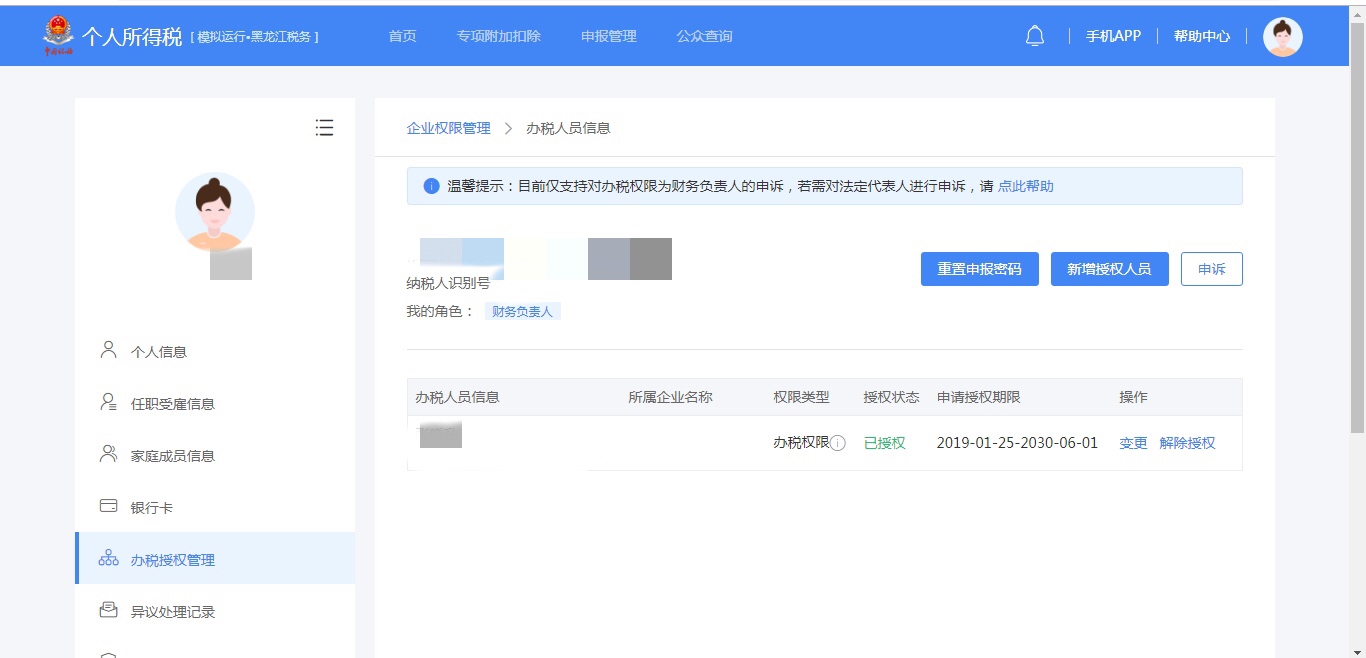The width and height of the screenshot is (1366, 658).
Task: Click the 新增授权人员 button
Action: point(1109,269)
